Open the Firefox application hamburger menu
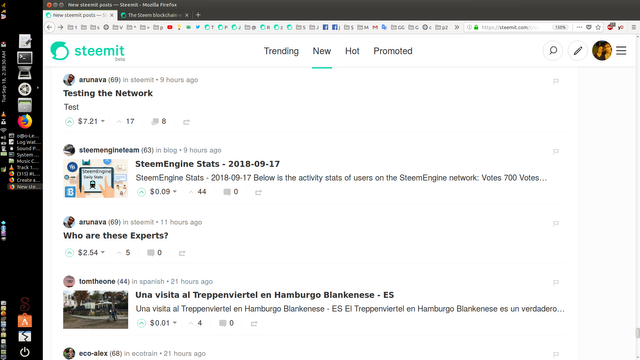Image resolution: width=640 pixels, height=360 pixels. coord(633,27)
